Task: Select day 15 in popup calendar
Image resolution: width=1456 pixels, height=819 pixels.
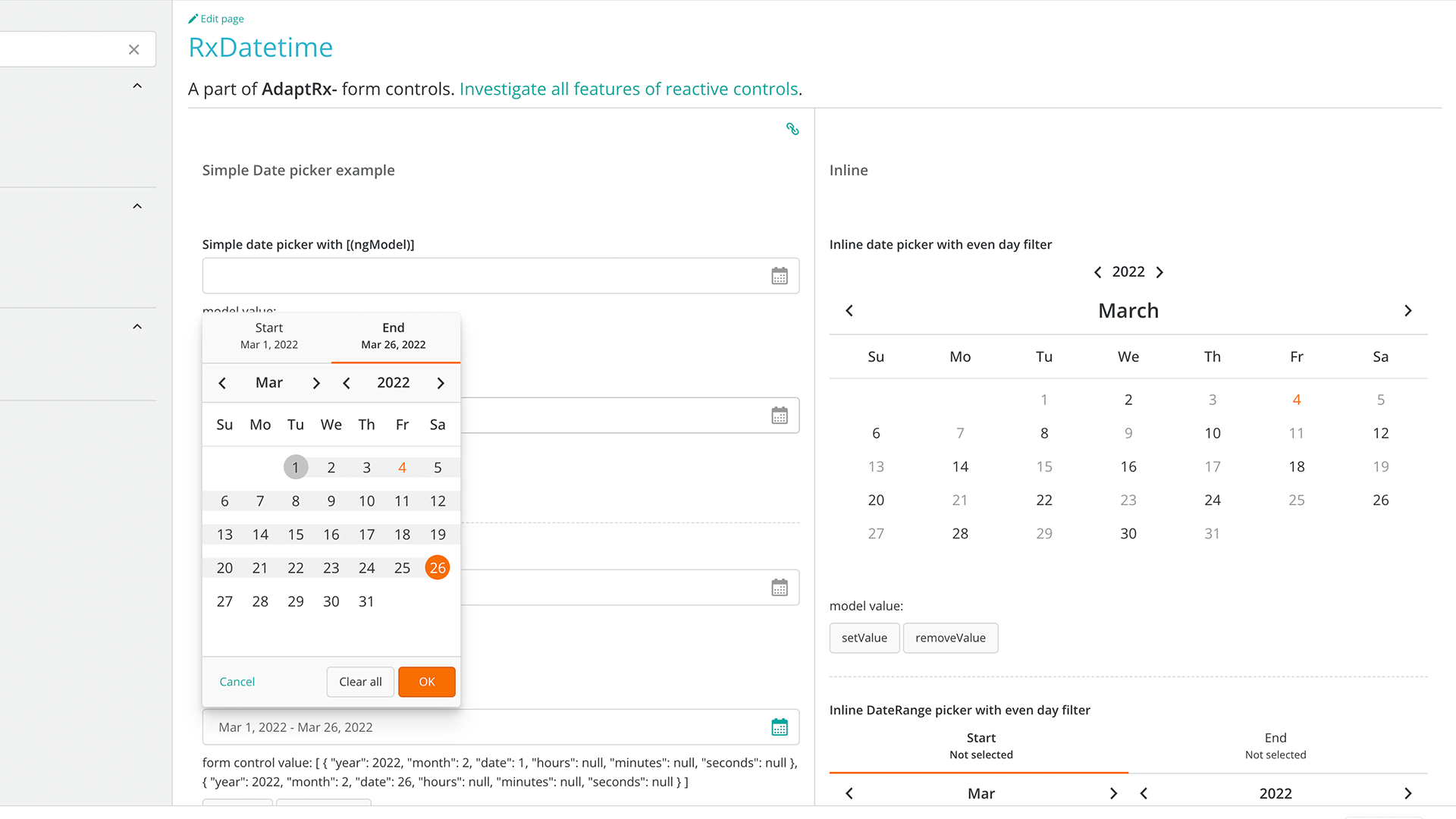Action: click(x=296, y=535)
